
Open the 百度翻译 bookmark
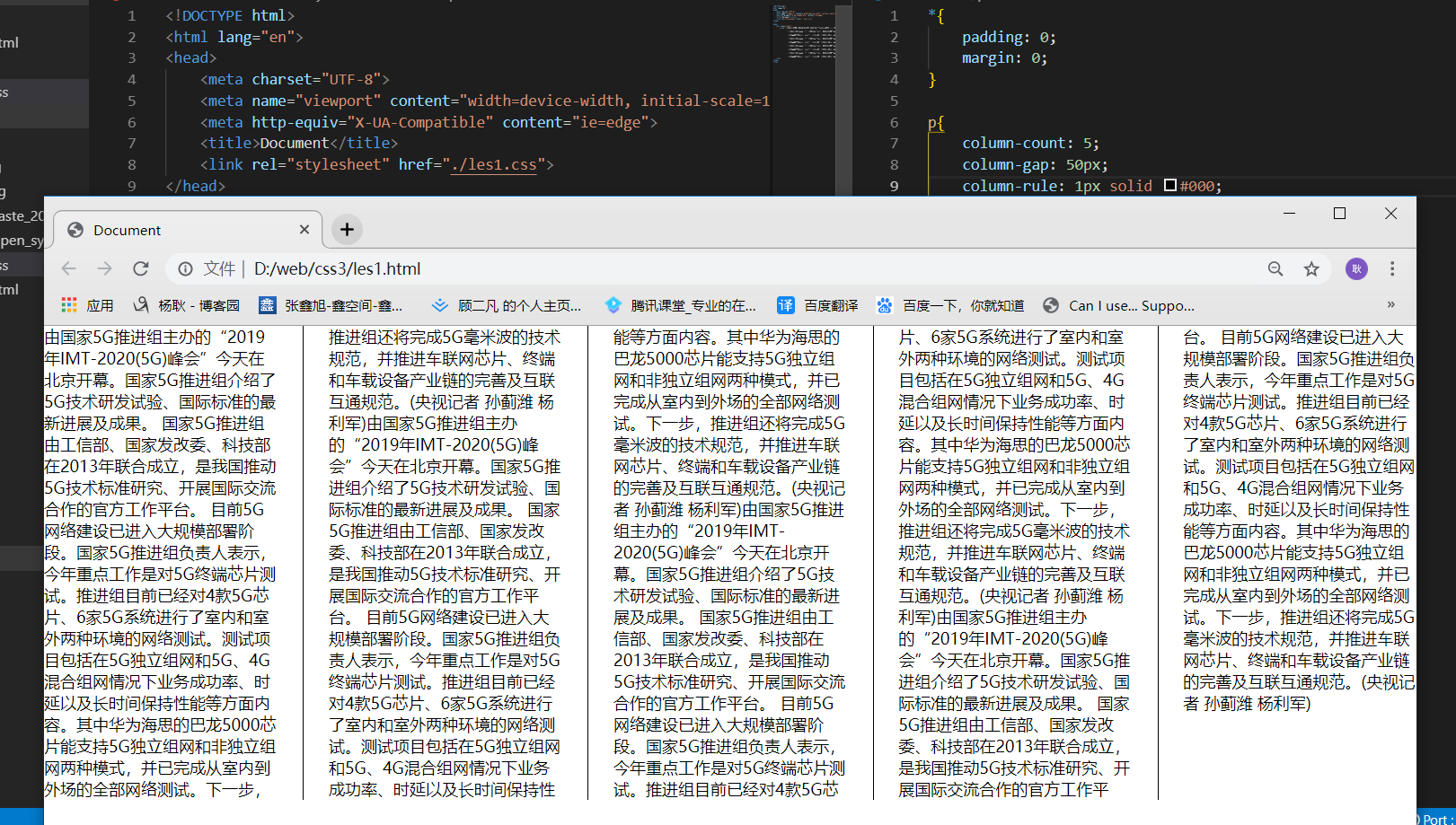pos(817,305)
